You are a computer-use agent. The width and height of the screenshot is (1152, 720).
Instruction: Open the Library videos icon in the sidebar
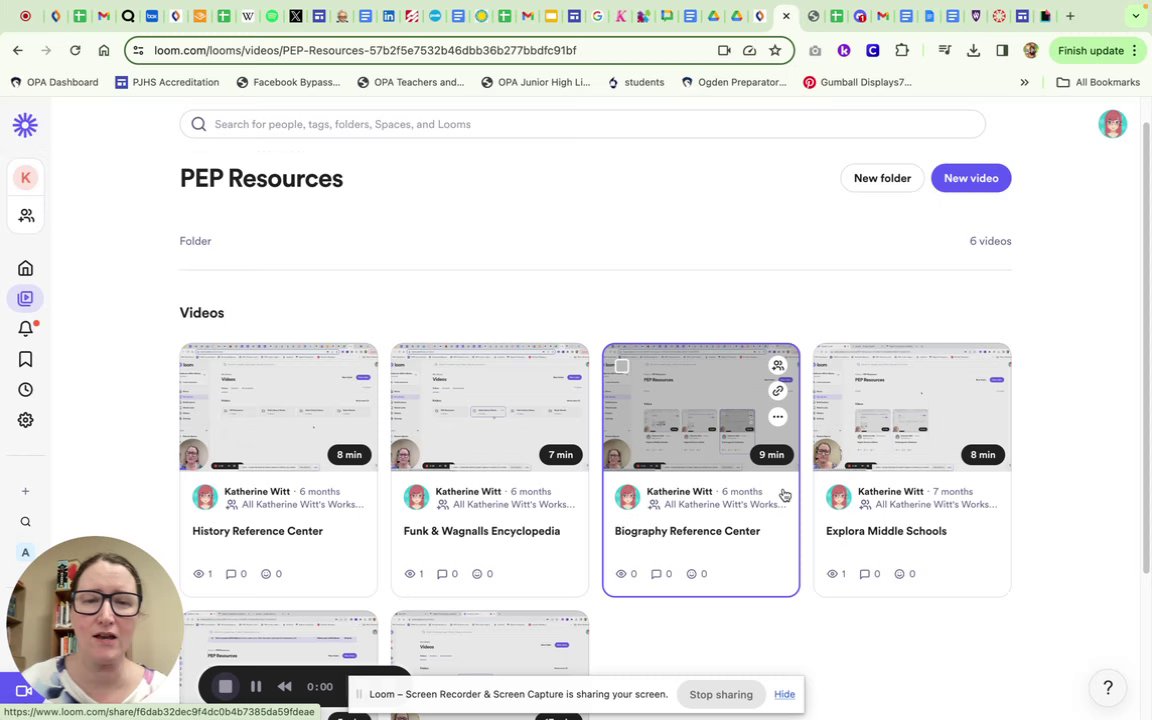point(26,298)
